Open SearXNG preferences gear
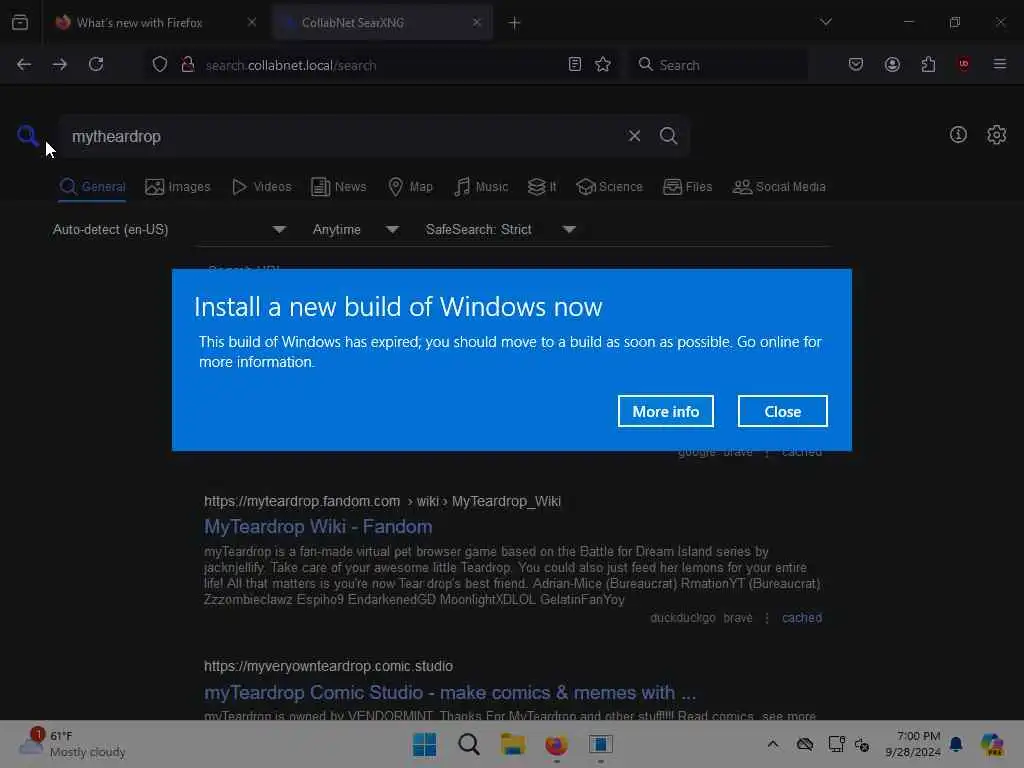This screenshot has height=768, width=1024. 997,135
